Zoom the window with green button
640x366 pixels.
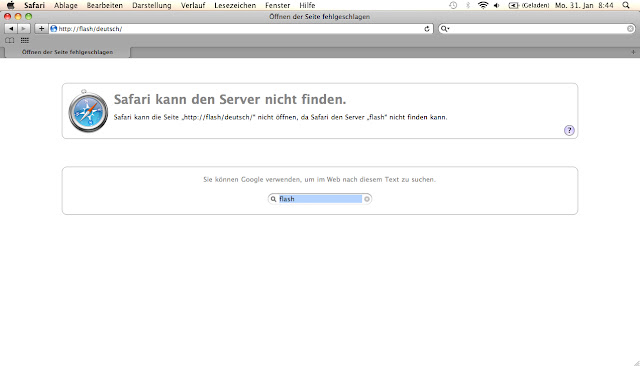[29, 16]
